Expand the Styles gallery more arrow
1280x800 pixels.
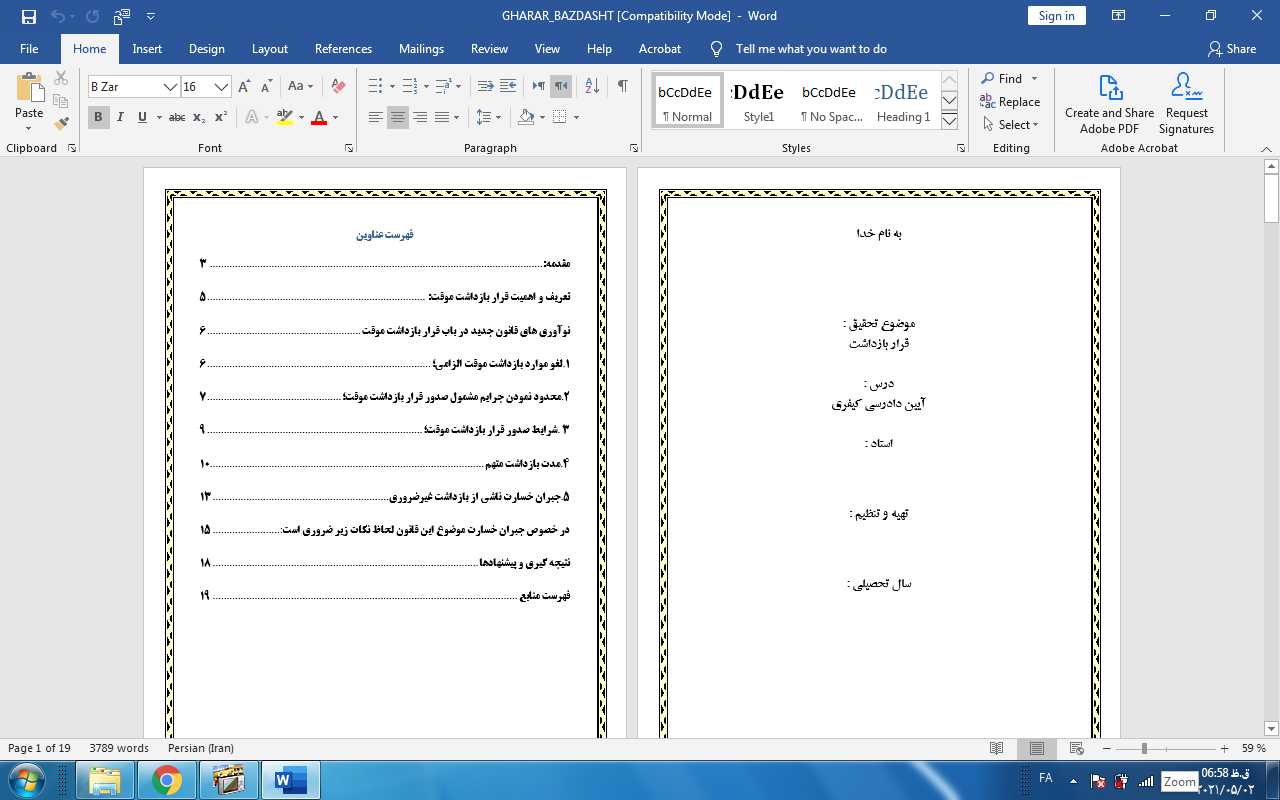950,121
